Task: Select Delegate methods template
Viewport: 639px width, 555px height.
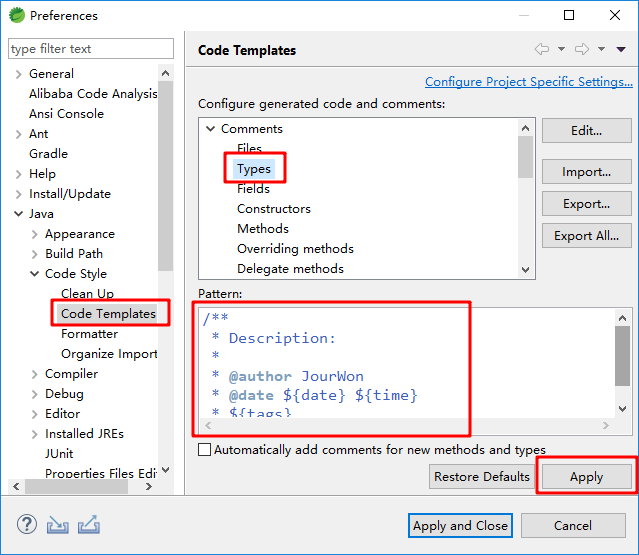Action: pos(290,269)
